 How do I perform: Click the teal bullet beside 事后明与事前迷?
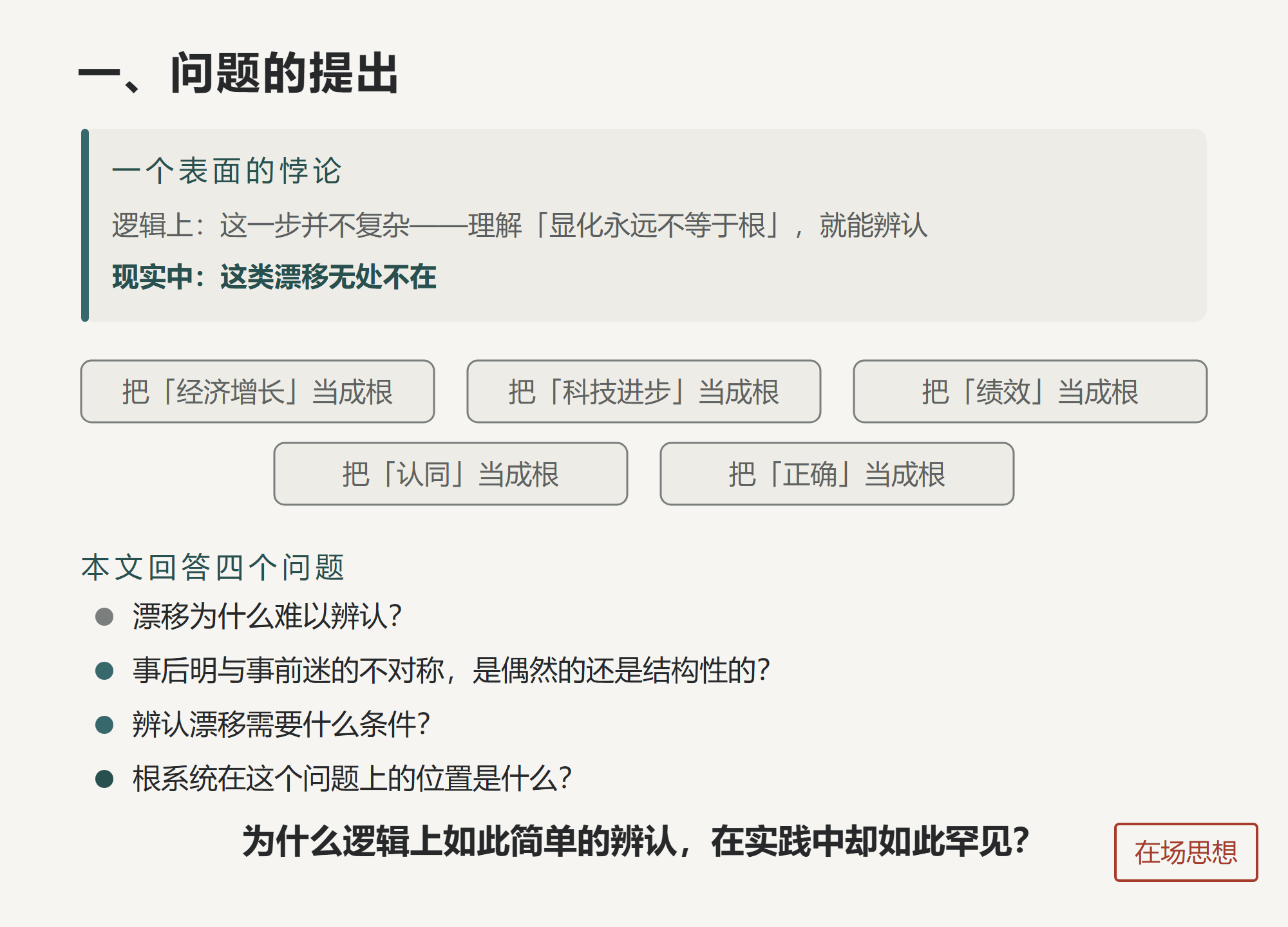[x=104, y=671]
